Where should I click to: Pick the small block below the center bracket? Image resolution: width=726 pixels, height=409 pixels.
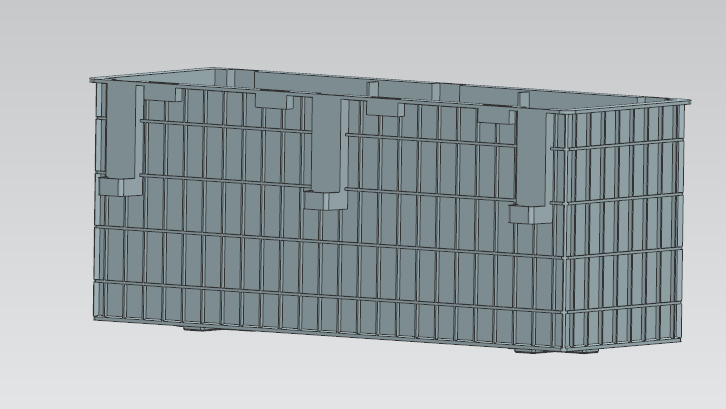point(326,201)
